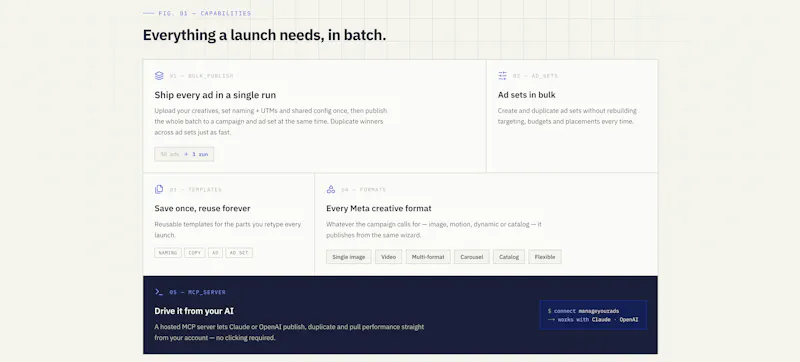Click the shapes icon beside FORMATS label
The width and height of the screenshot is (800, 362).
coord(331,189)
